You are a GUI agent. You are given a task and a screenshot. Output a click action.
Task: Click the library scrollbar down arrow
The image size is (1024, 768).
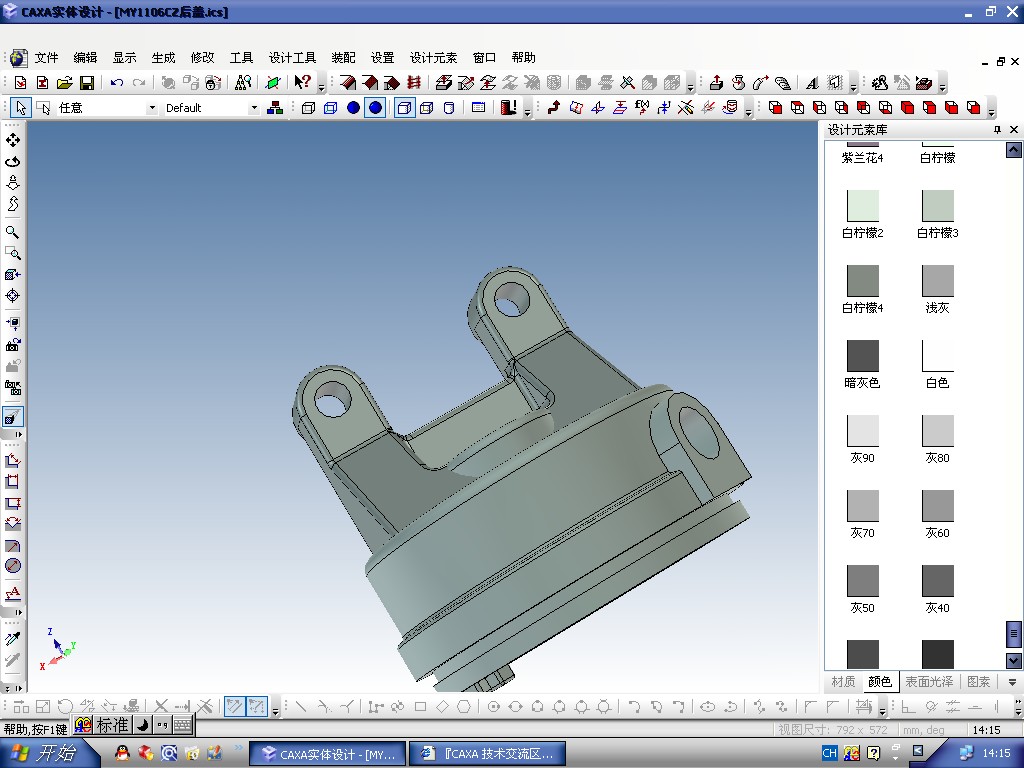coord(1014,660)
